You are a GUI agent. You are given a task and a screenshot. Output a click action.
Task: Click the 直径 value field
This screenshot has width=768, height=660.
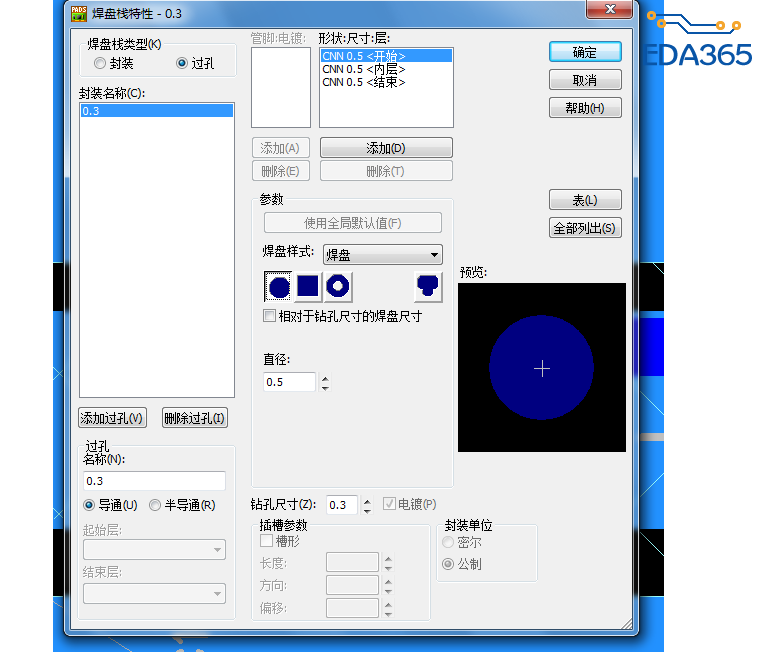(x=289, y=382)
